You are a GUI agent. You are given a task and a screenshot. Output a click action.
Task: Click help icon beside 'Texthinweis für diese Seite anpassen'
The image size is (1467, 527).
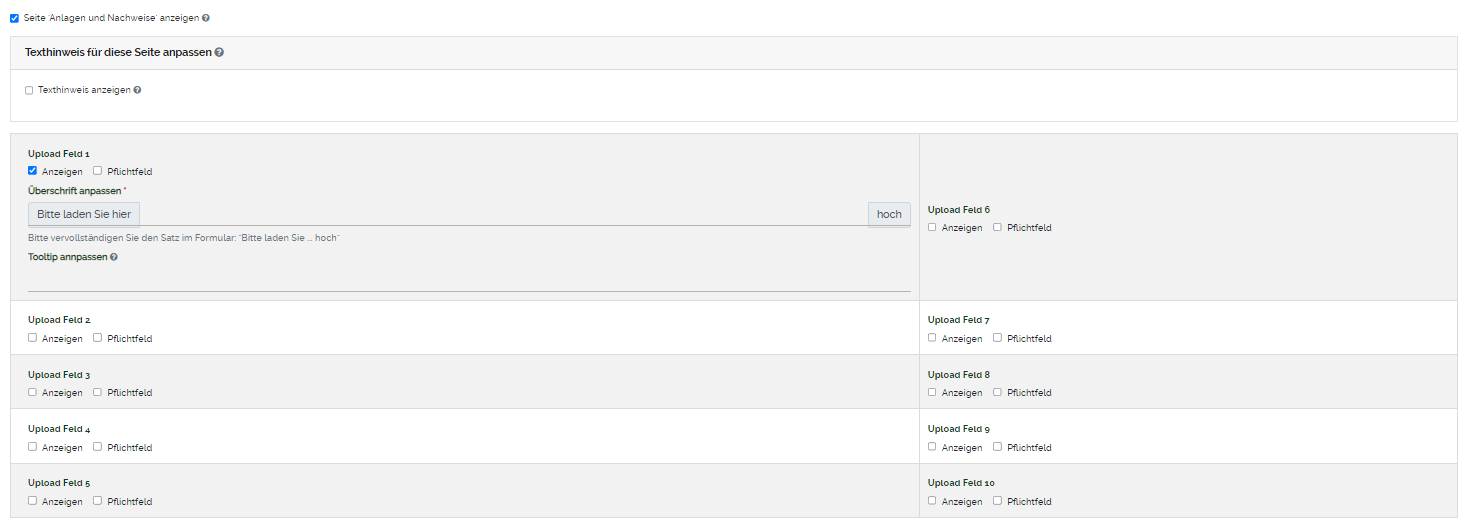(x=219, y=52)
